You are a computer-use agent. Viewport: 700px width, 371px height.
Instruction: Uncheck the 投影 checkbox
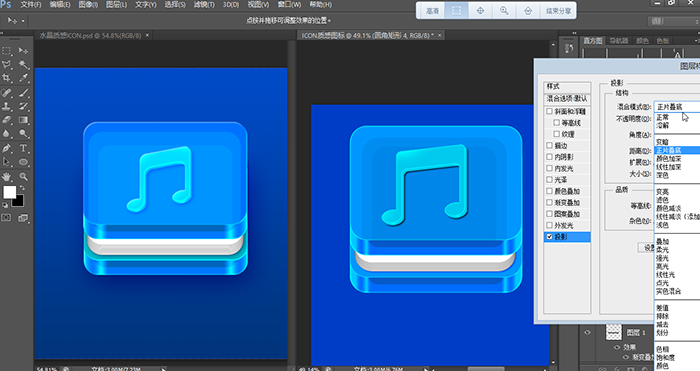(550, 237)
